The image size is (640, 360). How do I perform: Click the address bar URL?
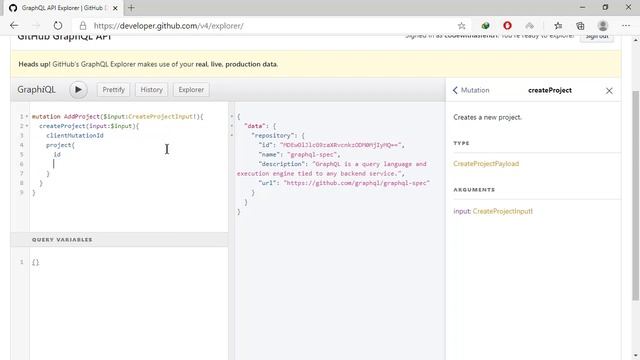[x=169, y=26]
